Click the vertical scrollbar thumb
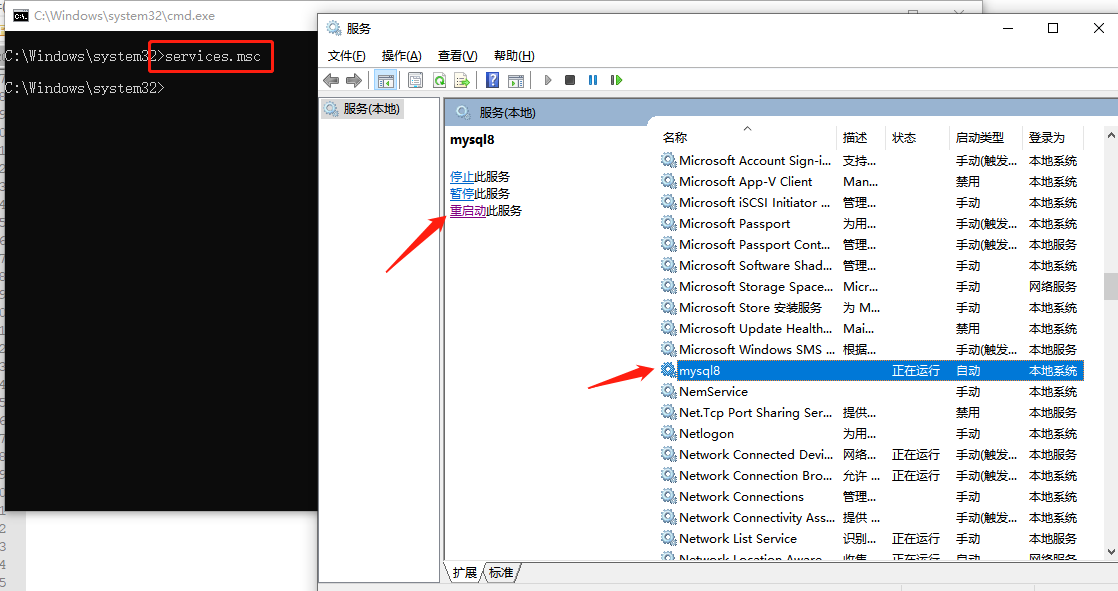 (x=1111, y=287)
